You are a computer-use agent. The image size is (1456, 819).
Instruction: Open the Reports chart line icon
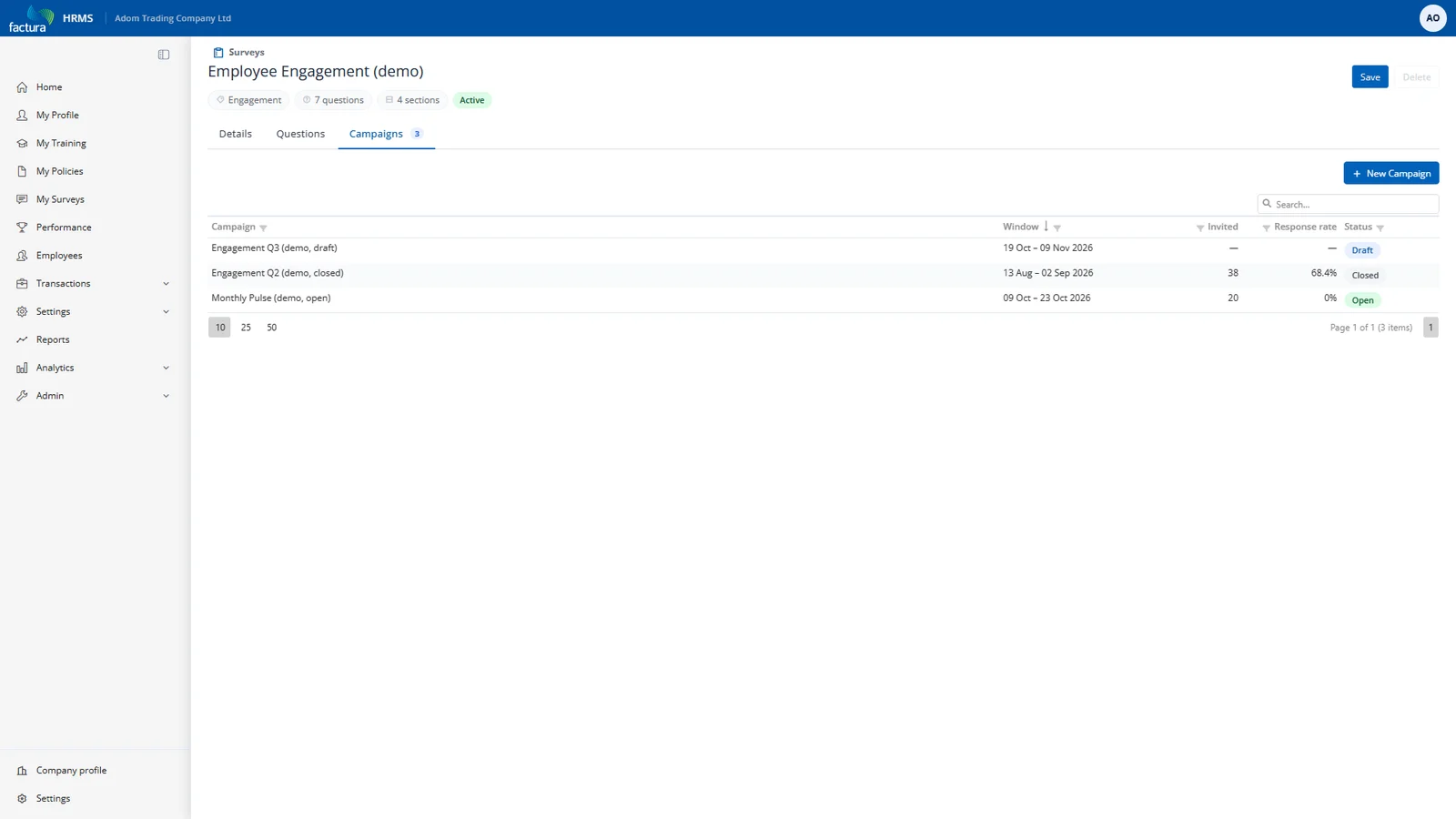point(22,339)
